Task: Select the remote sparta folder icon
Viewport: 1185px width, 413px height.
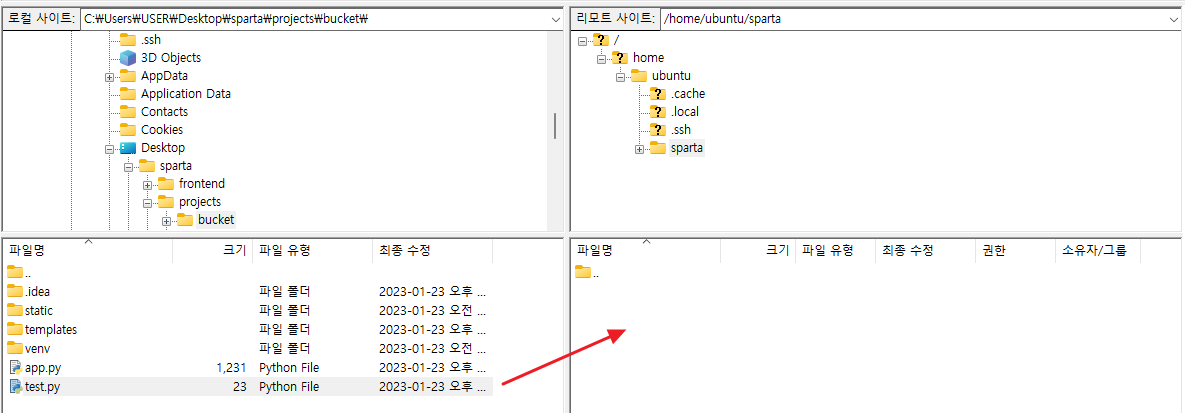Action: 657,148
